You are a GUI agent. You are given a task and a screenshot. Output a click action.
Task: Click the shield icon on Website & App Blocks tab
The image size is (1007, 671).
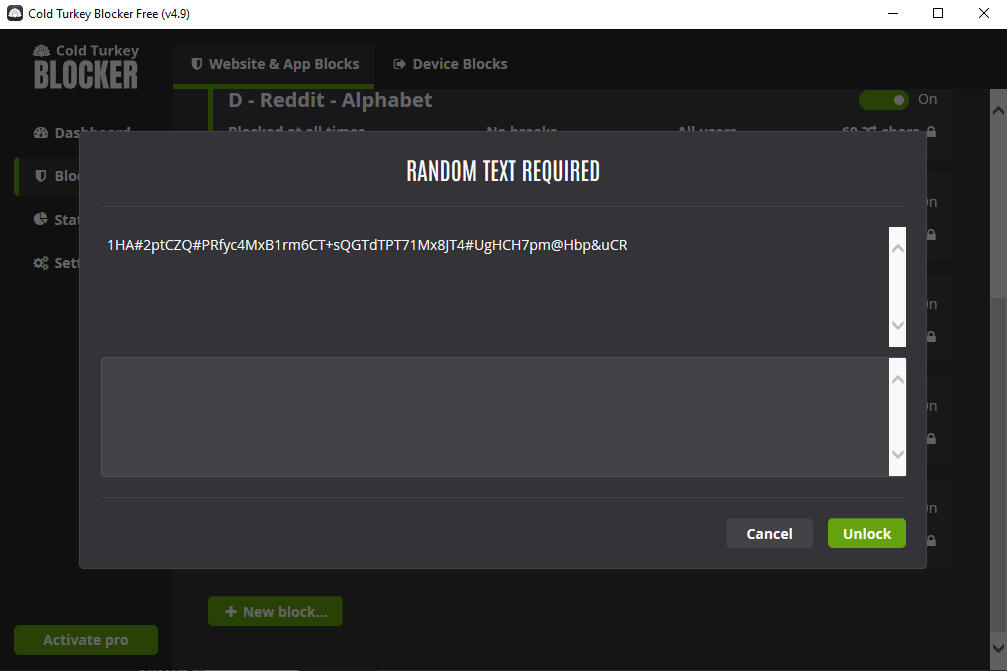click(x=197, y=64)
